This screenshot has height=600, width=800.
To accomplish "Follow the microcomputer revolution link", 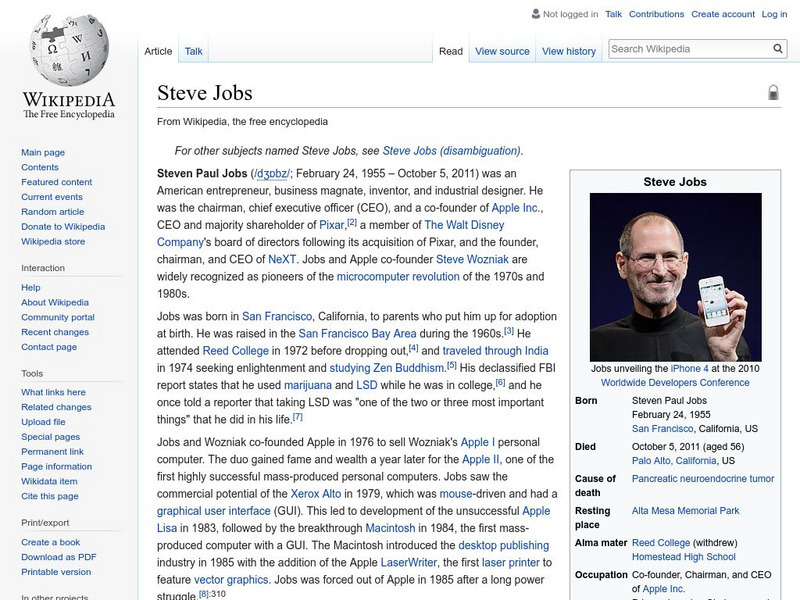I will pos(398,277).
